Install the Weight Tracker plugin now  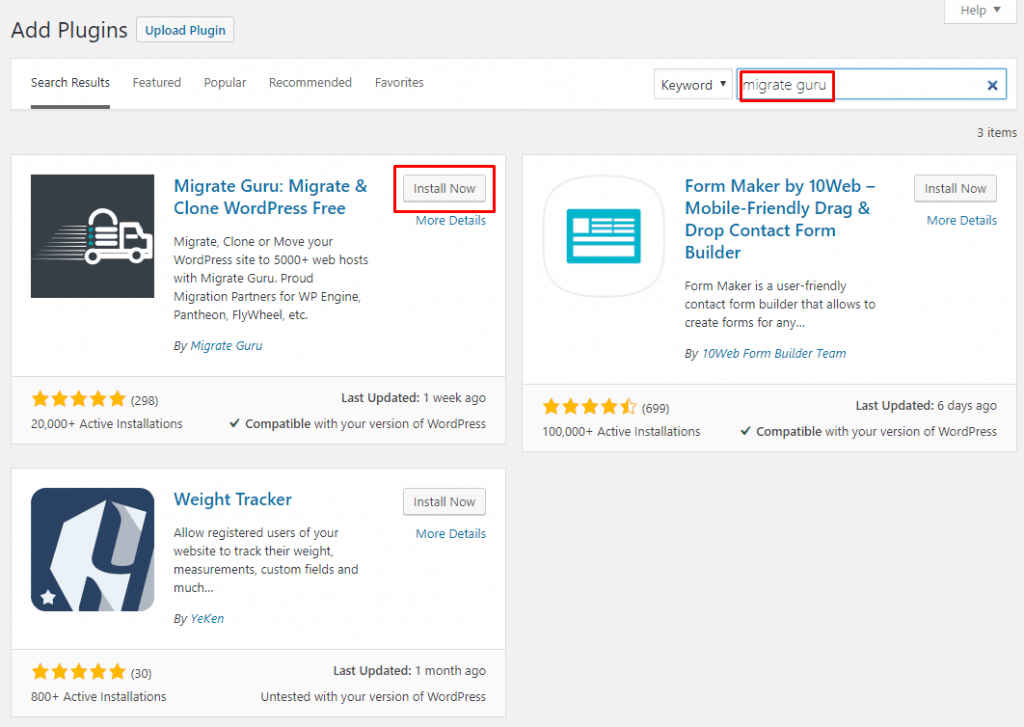pos(444,502)
